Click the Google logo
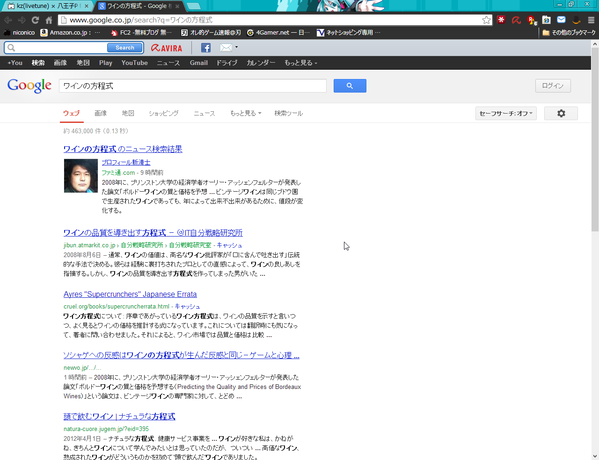 (x=29, y=86)
